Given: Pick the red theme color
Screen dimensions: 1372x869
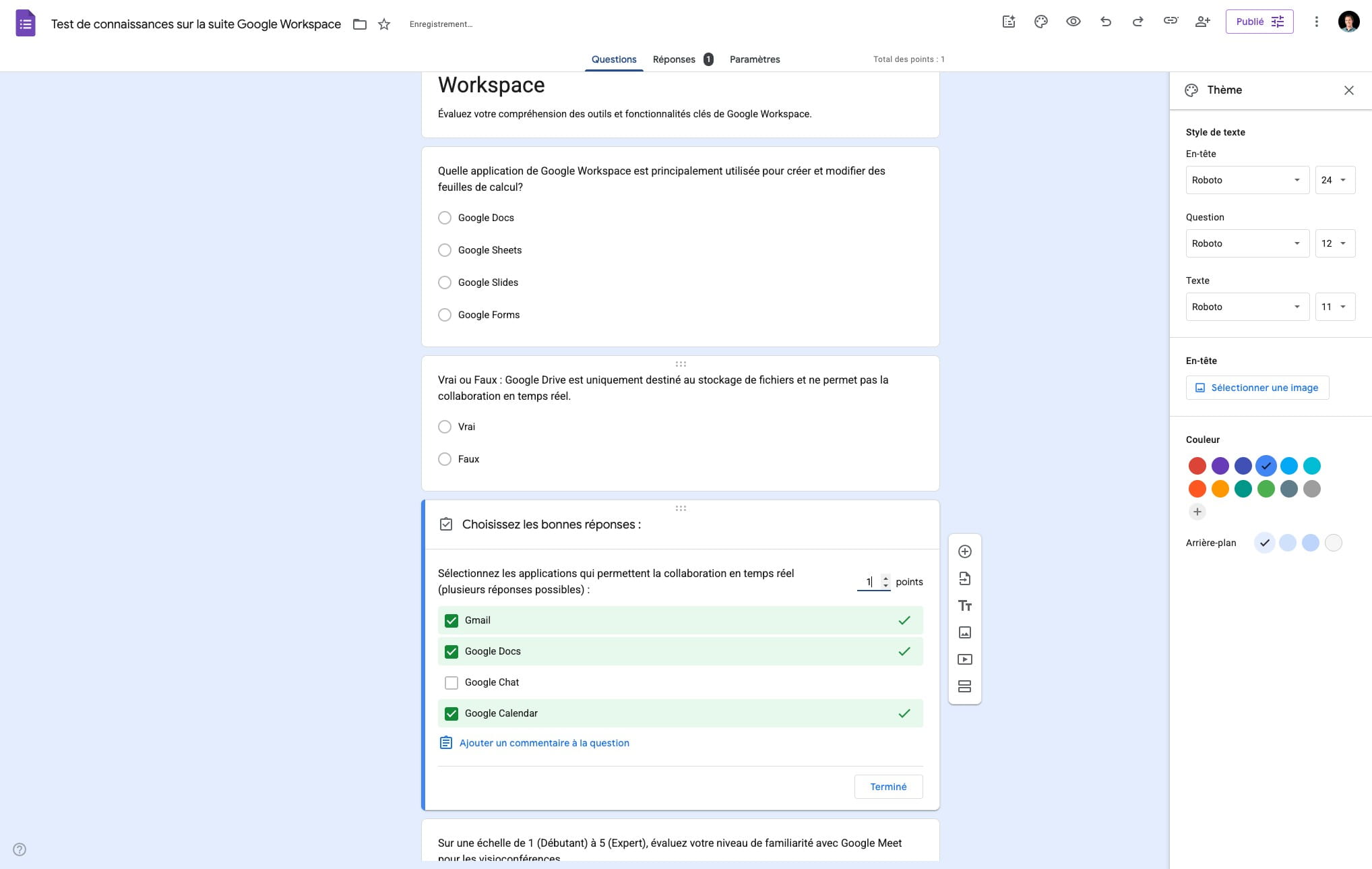Looking at the screenshot, I should tap(1197, 466).
